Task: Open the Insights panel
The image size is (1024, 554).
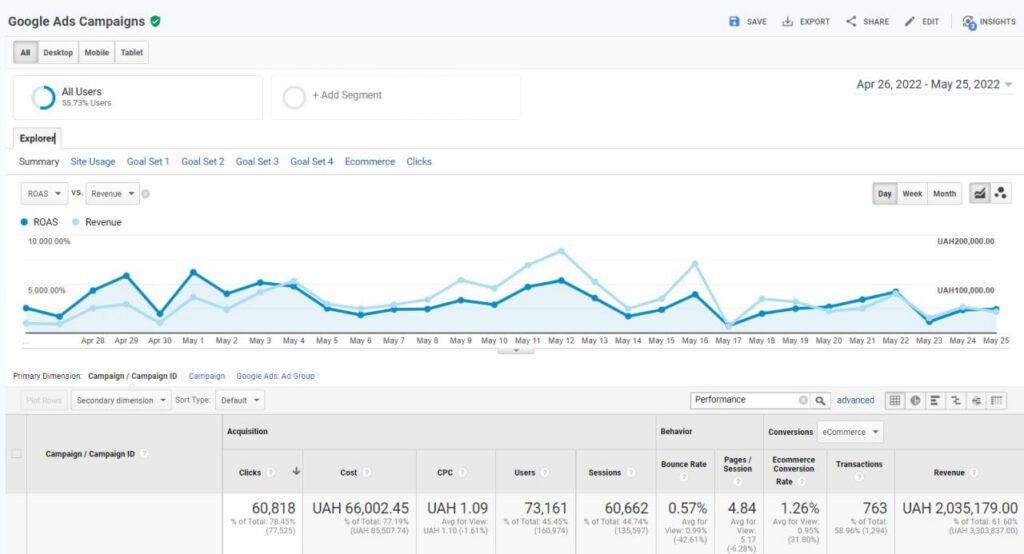Action: (968, 22)
